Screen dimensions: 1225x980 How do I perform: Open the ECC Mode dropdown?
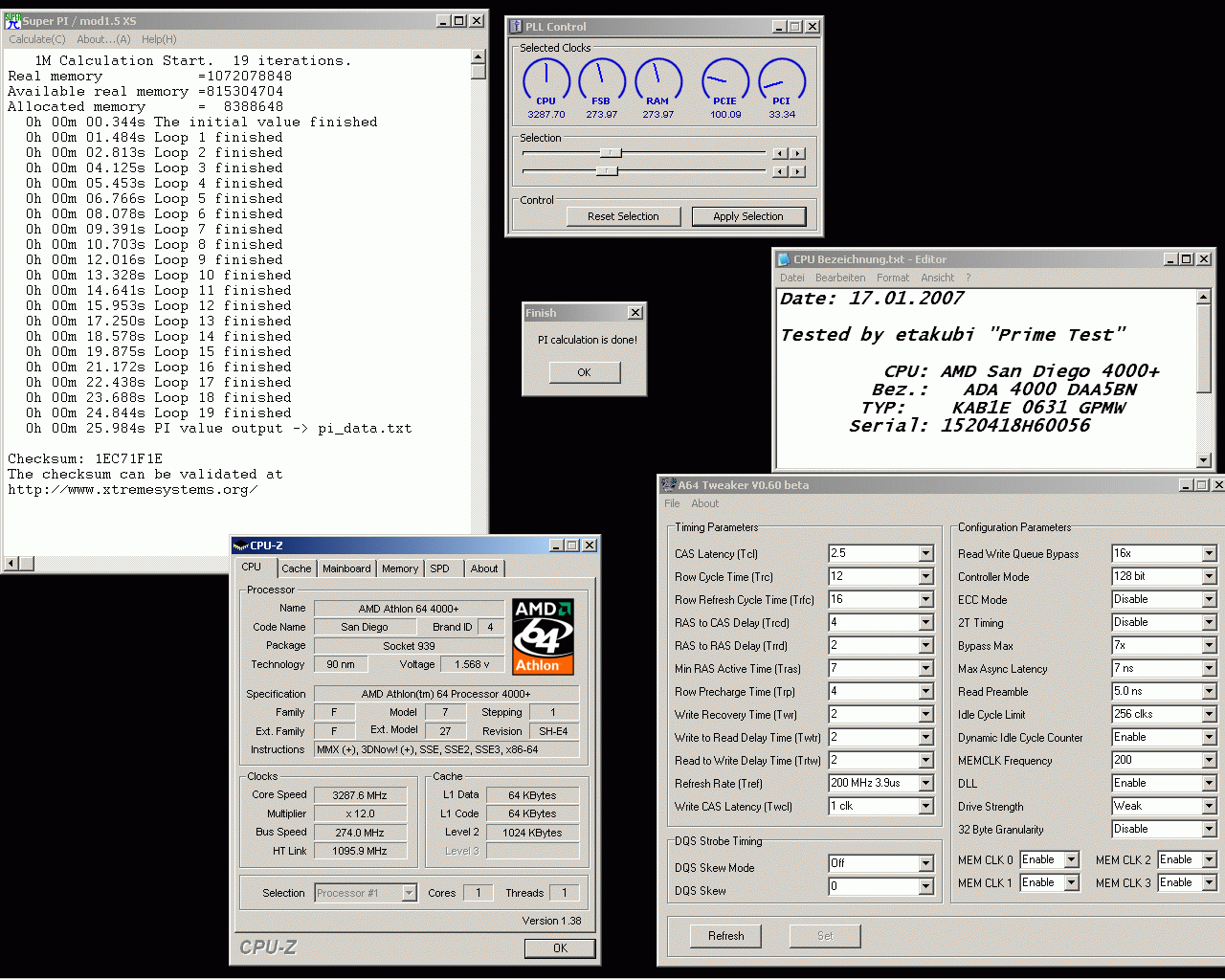(1209, 599)
